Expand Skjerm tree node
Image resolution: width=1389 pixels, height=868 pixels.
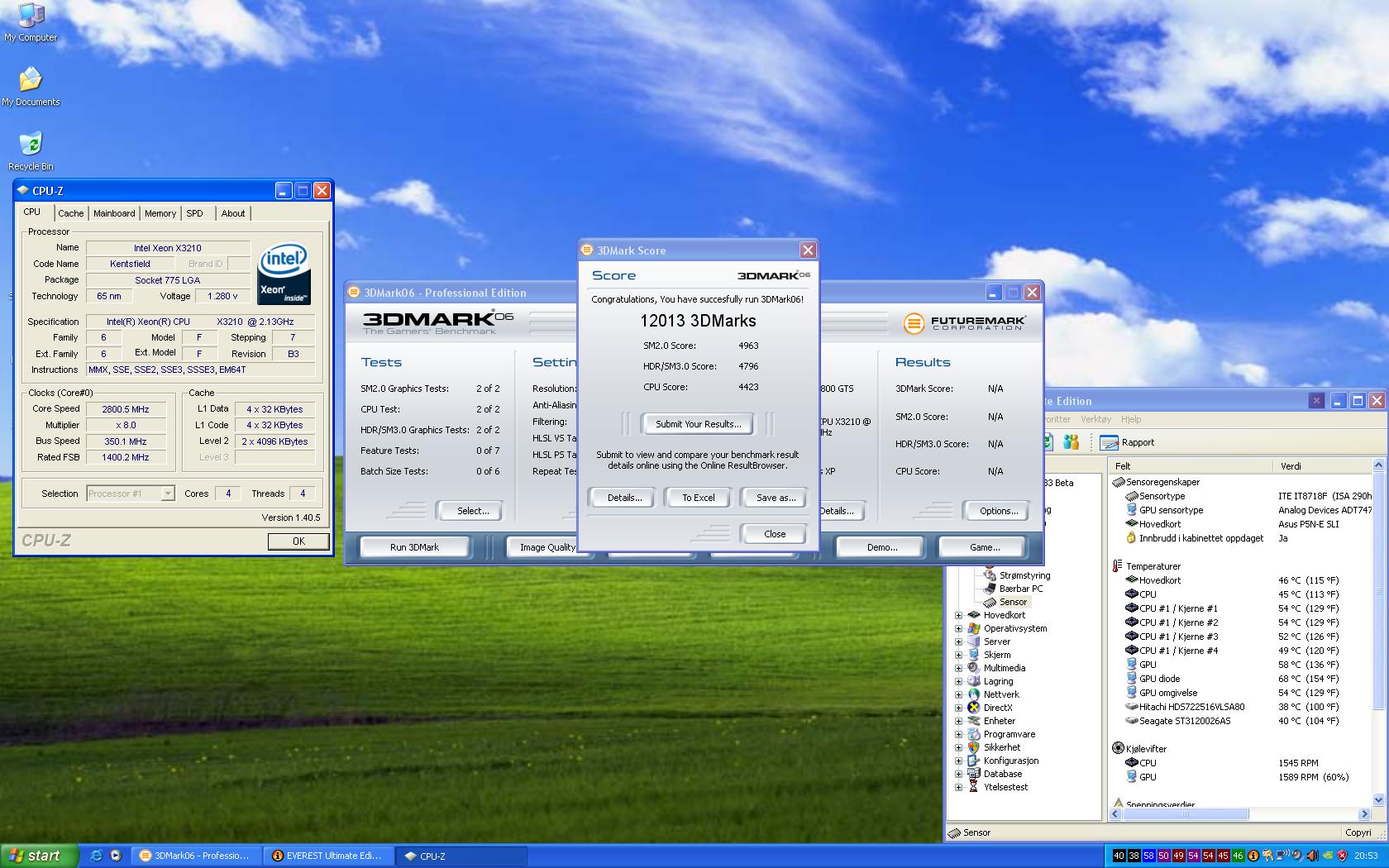(958, 655)
